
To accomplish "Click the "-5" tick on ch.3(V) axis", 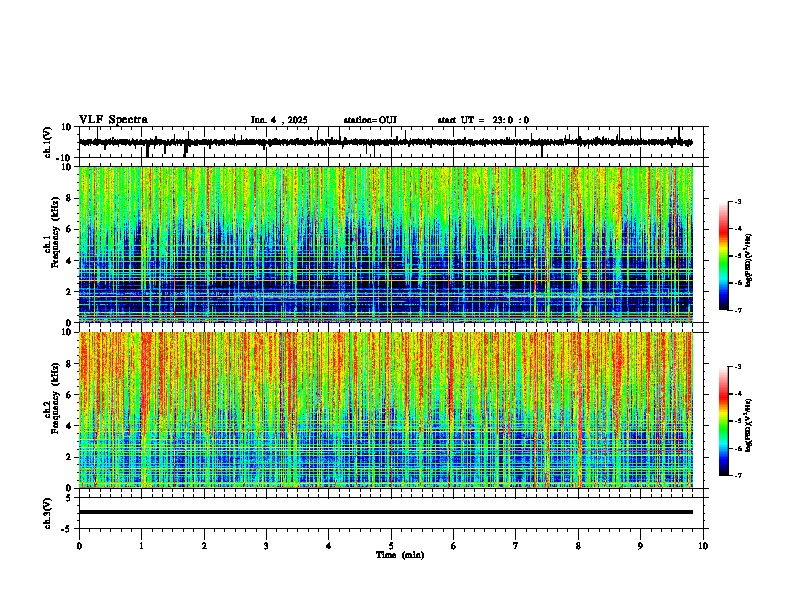I will point(68,529).
